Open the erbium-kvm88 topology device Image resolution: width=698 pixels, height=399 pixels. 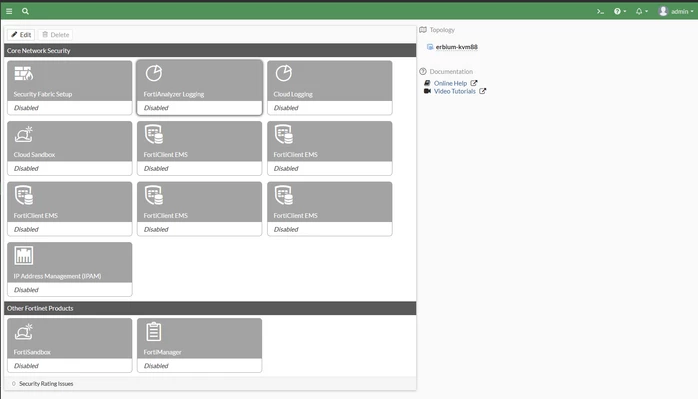(x=457, y=47)
